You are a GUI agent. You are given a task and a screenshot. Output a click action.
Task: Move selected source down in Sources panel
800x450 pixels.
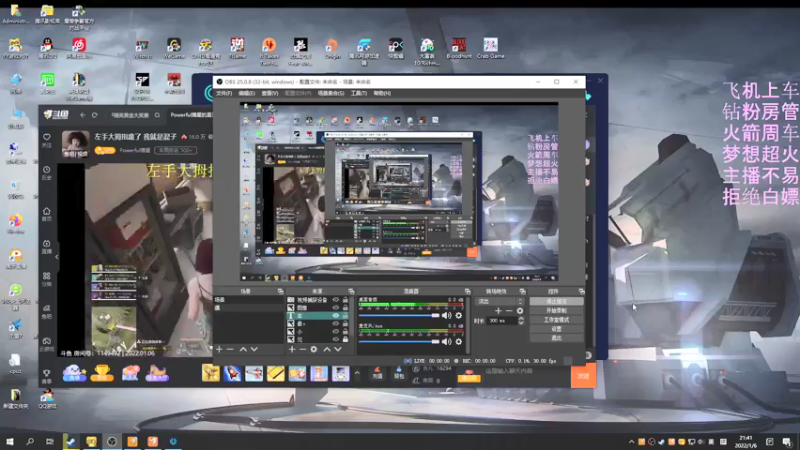tap(338, 349)
